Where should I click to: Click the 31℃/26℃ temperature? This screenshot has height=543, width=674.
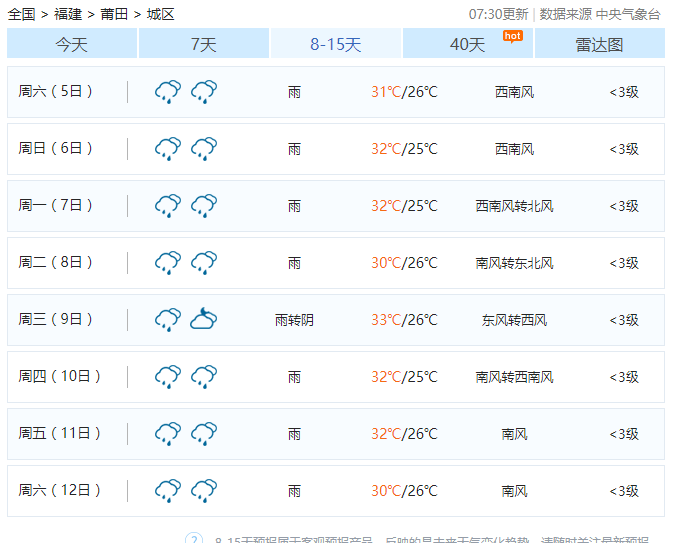[x=404, y=92]
